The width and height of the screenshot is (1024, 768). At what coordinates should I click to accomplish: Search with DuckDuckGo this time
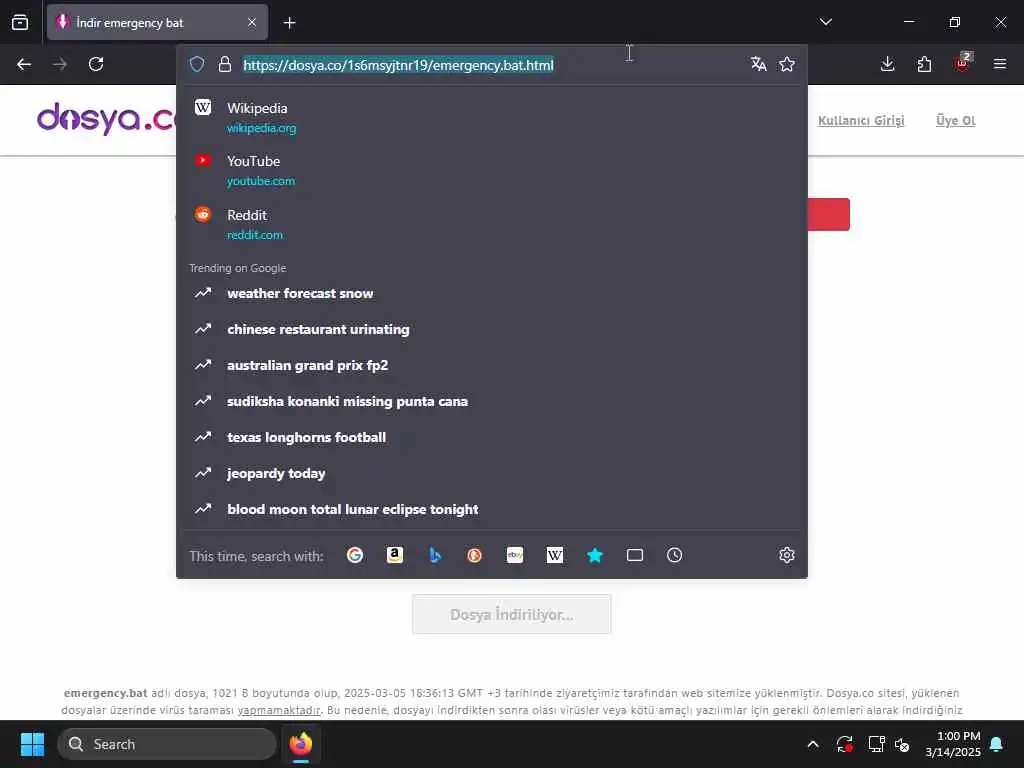475,555
